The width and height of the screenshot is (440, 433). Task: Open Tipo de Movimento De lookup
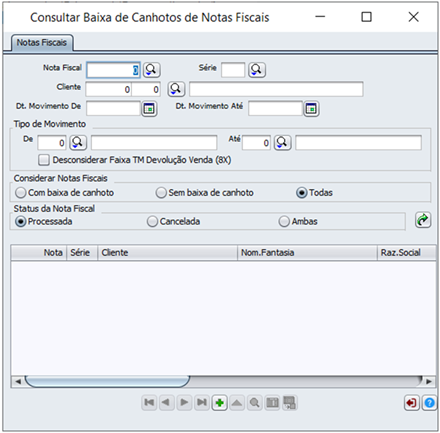78,143
